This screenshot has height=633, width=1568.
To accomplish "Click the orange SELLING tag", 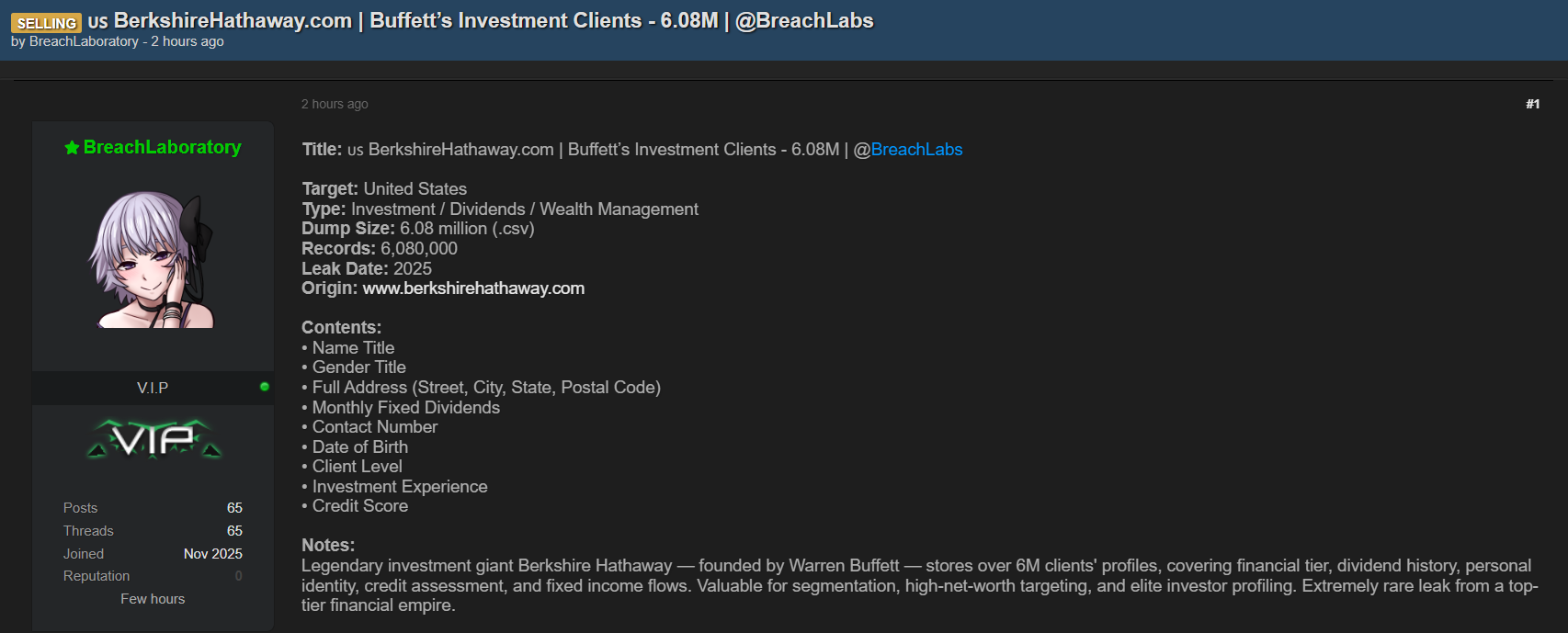I will pos(46,21).
